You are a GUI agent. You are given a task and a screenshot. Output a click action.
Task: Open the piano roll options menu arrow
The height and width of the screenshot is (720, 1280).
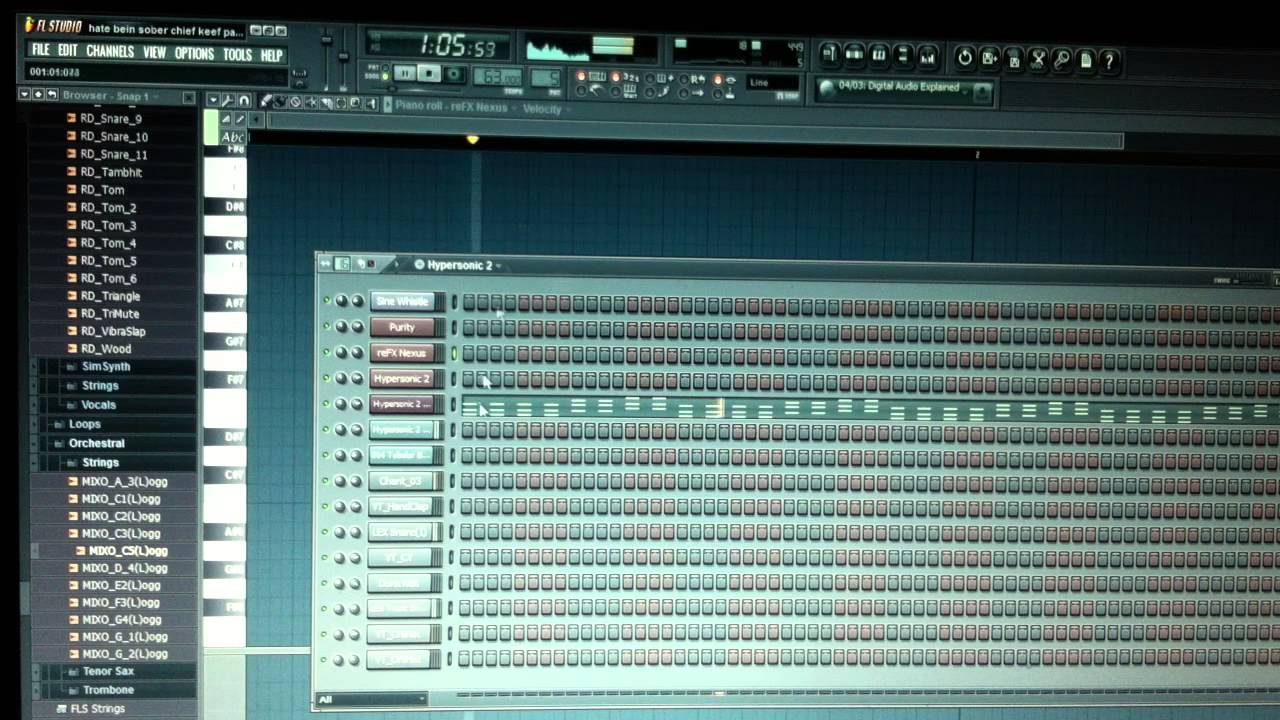(x=213, y=100)
